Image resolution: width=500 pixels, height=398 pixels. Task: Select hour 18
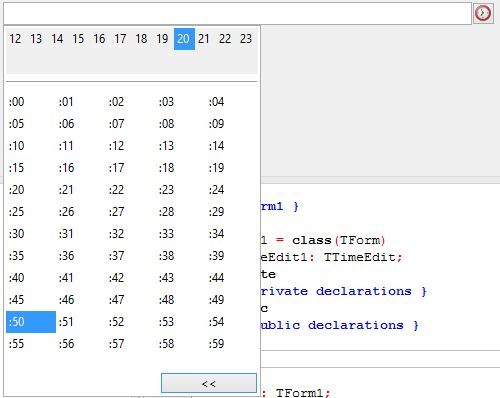[x=141, y=39]
